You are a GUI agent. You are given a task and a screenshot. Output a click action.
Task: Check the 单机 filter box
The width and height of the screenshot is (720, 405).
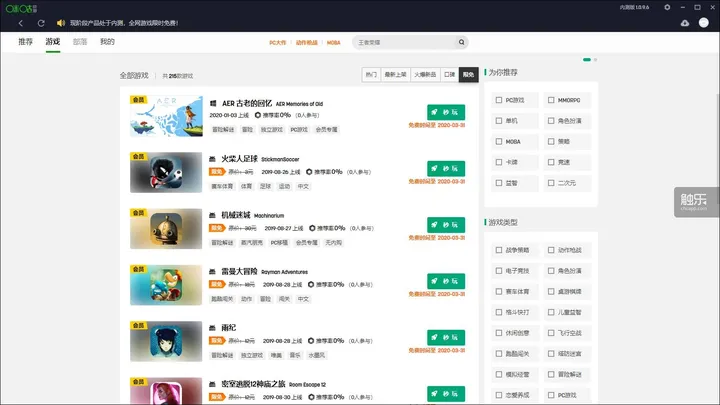(x=499, y=121)
